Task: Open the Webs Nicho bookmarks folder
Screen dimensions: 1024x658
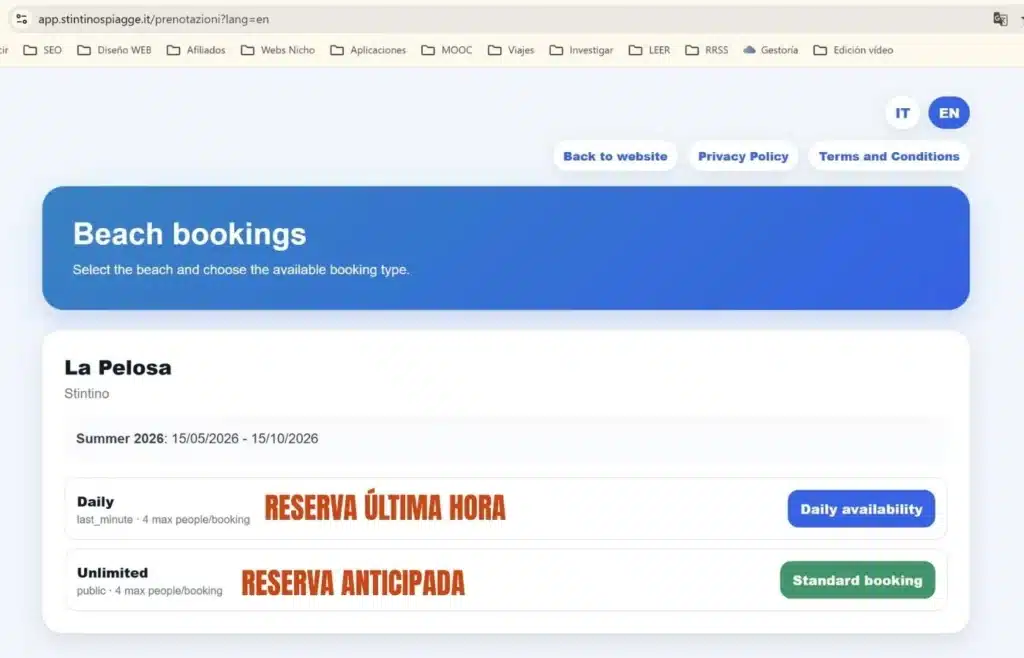Action: point(278,50)
